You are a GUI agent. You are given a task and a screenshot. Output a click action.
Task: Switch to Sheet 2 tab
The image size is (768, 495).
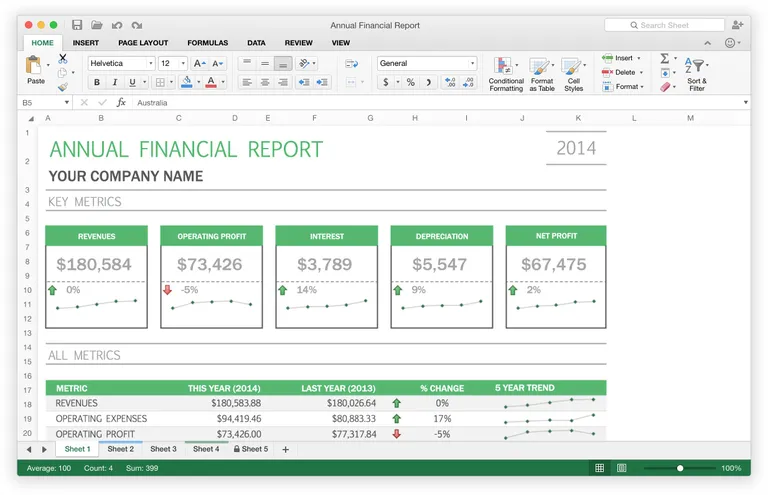coord(120,449)
